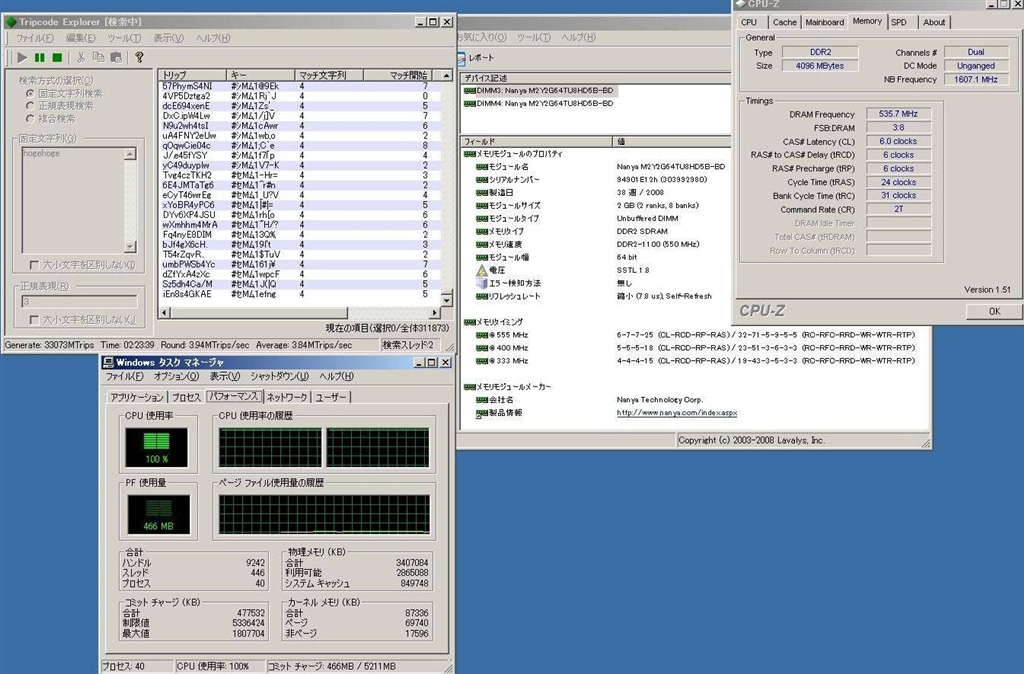The height and width of the screenshot is (674, 1024).
Task: Click the results list scroll-down arrow
Action: pyautogui.click(x=448, y=301)
